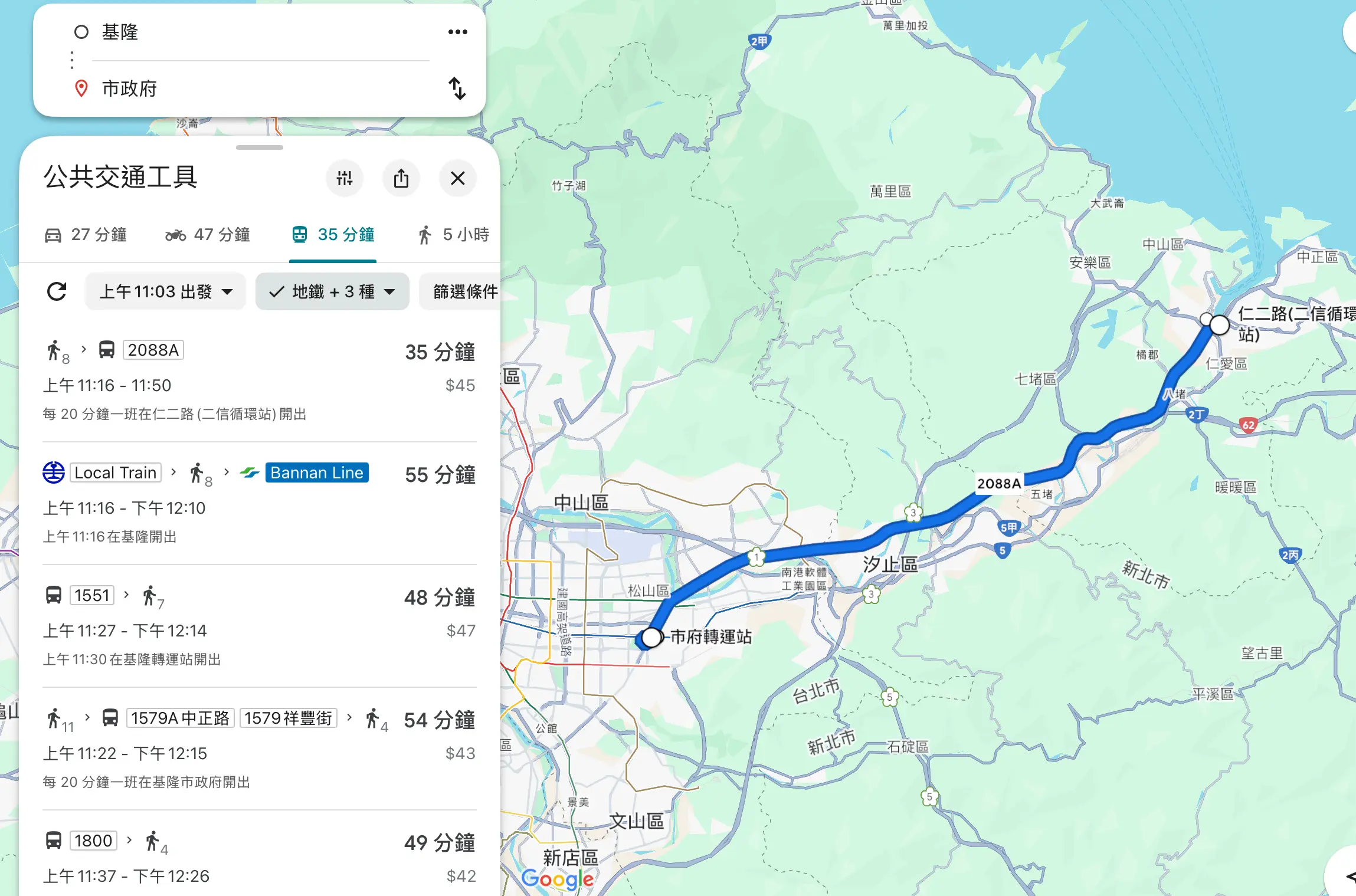Click 市府轉運站 stop marker on map

click(651, 637)
